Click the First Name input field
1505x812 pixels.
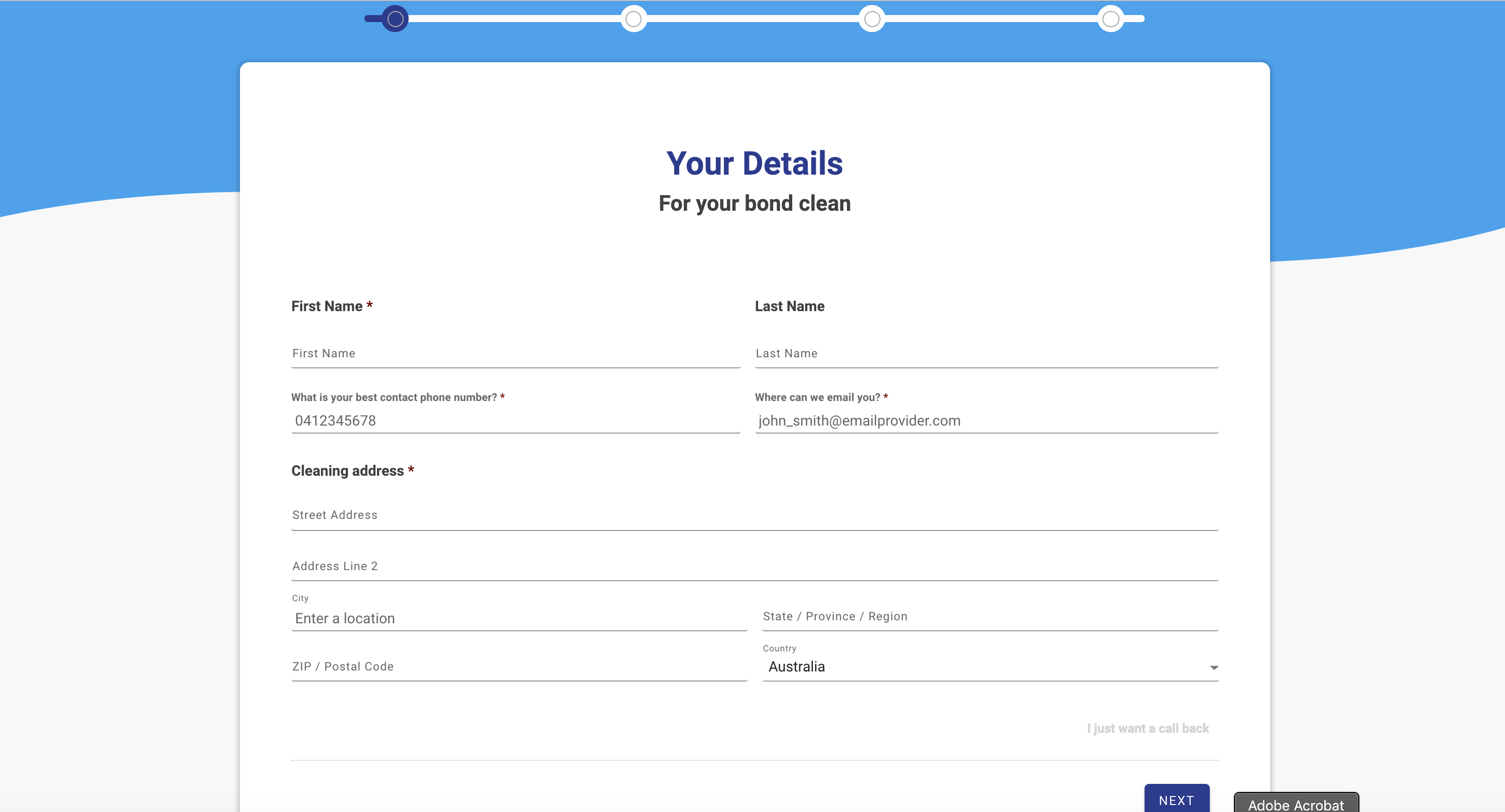(515, 353)
